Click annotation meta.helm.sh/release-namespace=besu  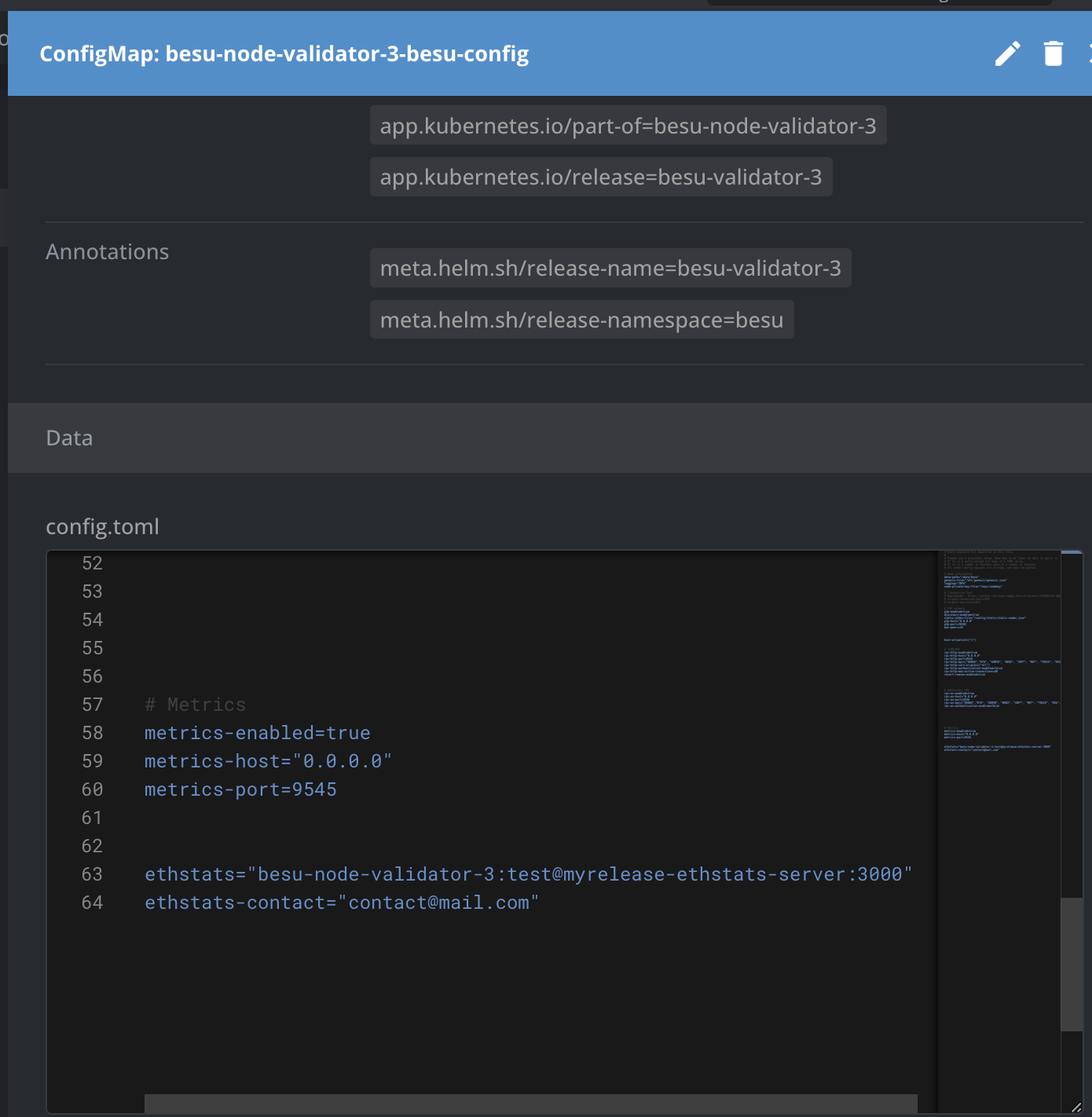pos(581,320)
